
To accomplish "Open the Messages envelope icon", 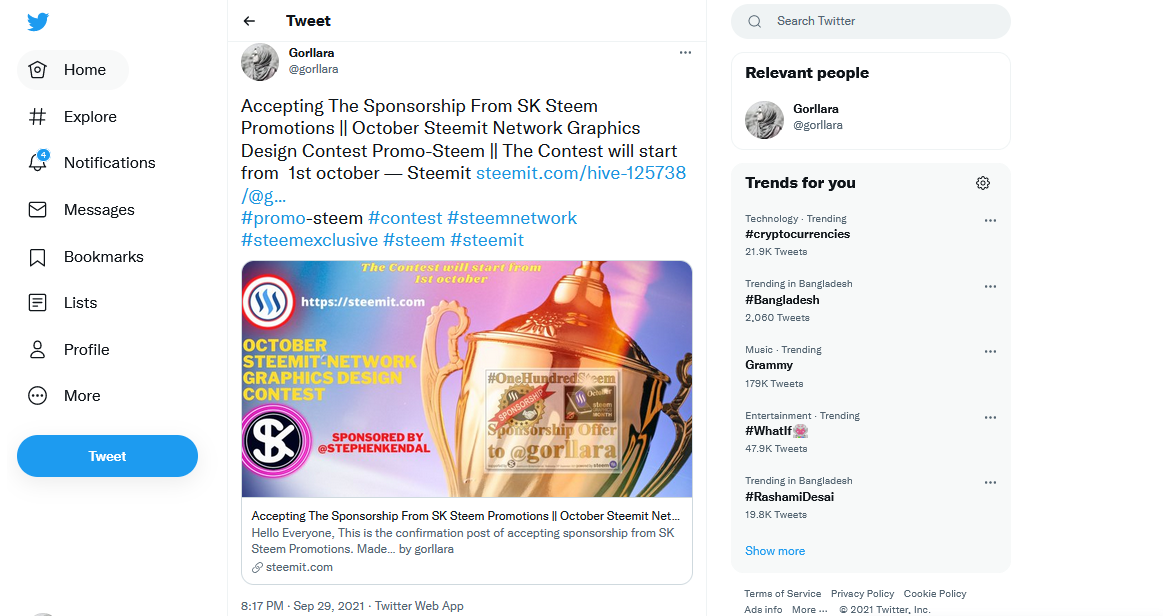I will pyautogui.click(x=37, y=210).
